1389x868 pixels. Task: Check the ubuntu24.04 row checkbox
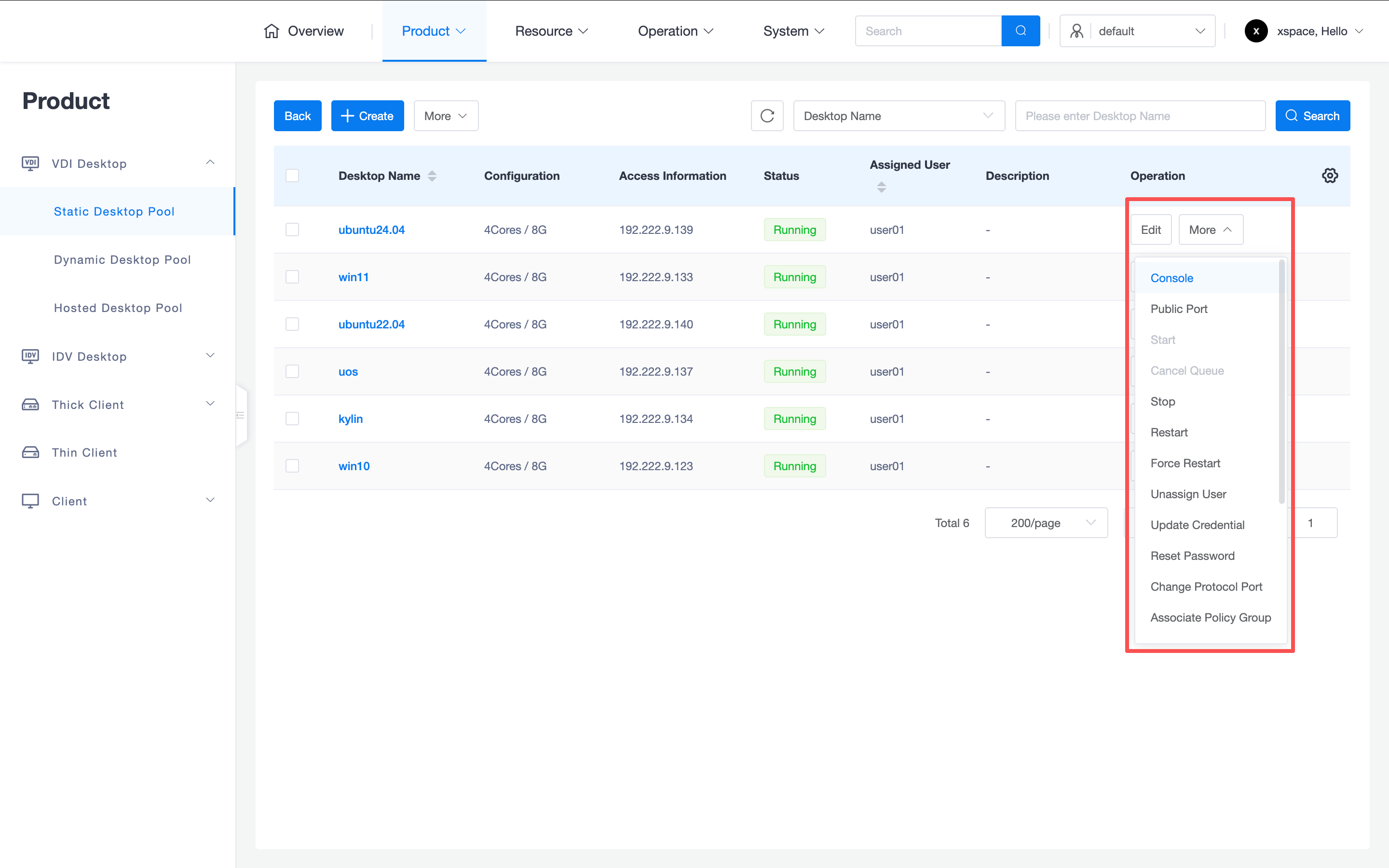pyautogui.click(x=292, y=230)
